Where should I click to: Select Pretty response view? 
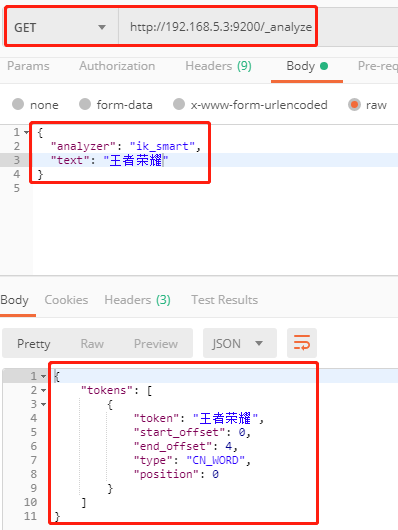click(34, 344)
